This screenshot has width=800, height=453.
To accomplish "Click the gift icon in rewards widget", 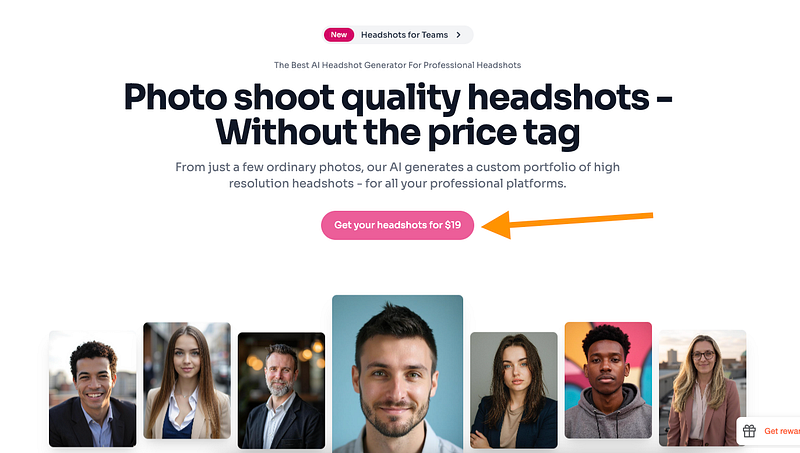I will click(749, 431).
